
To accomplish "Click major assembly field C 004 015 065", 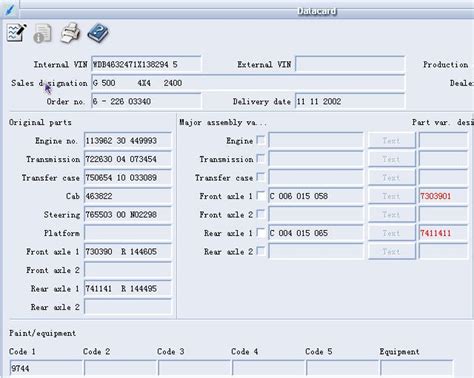I will tap(316, 233).
